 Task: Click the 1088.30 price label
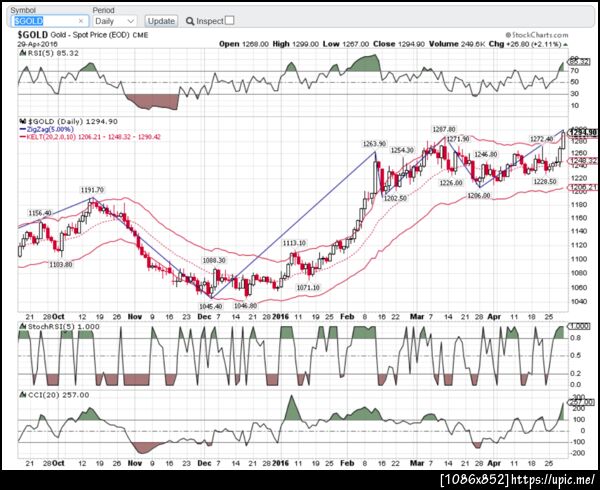tap(214, 260)
